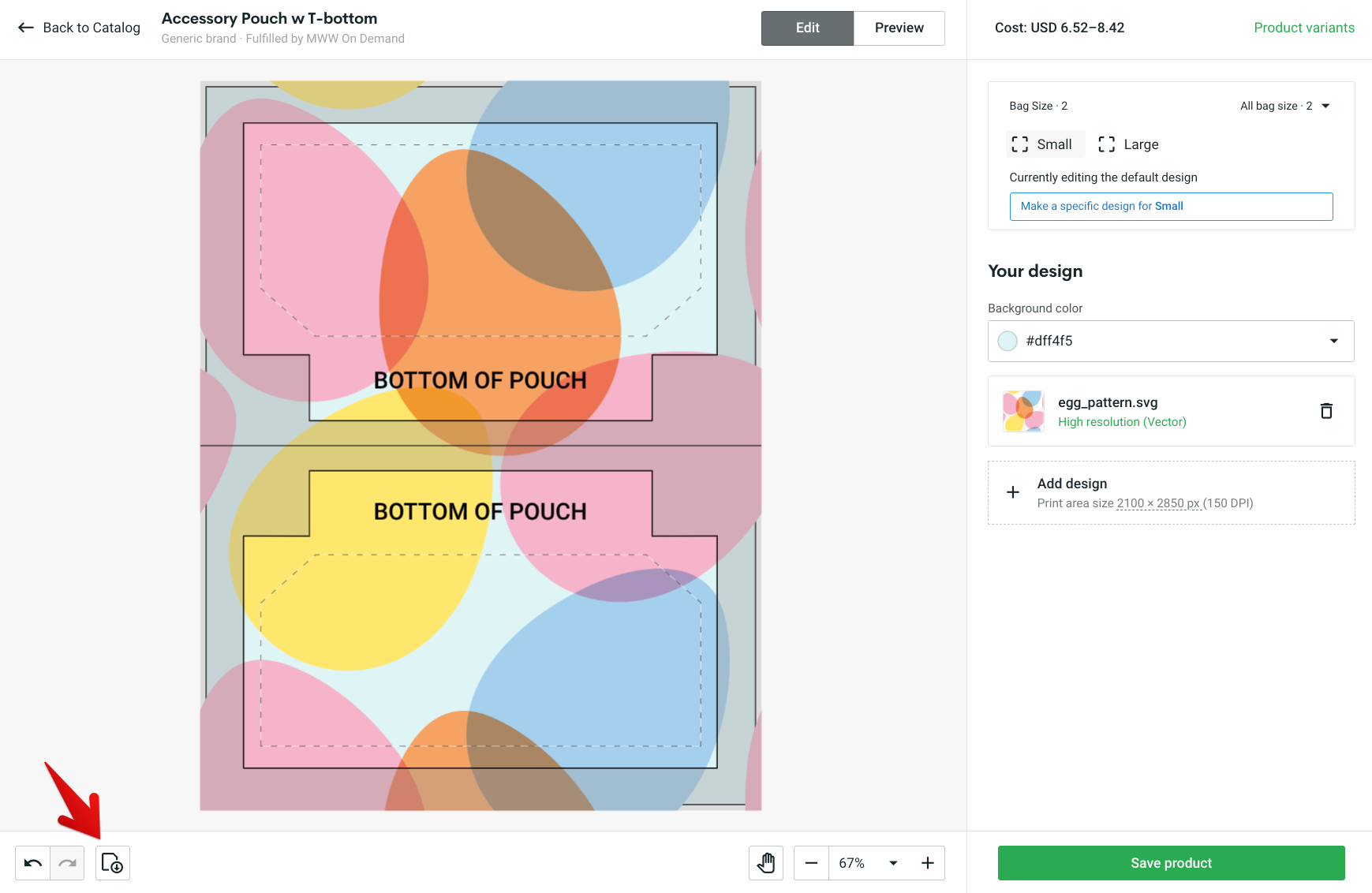1372x893 pixels.
Task: Click the undo arrow icon
Action: (33, 863)
